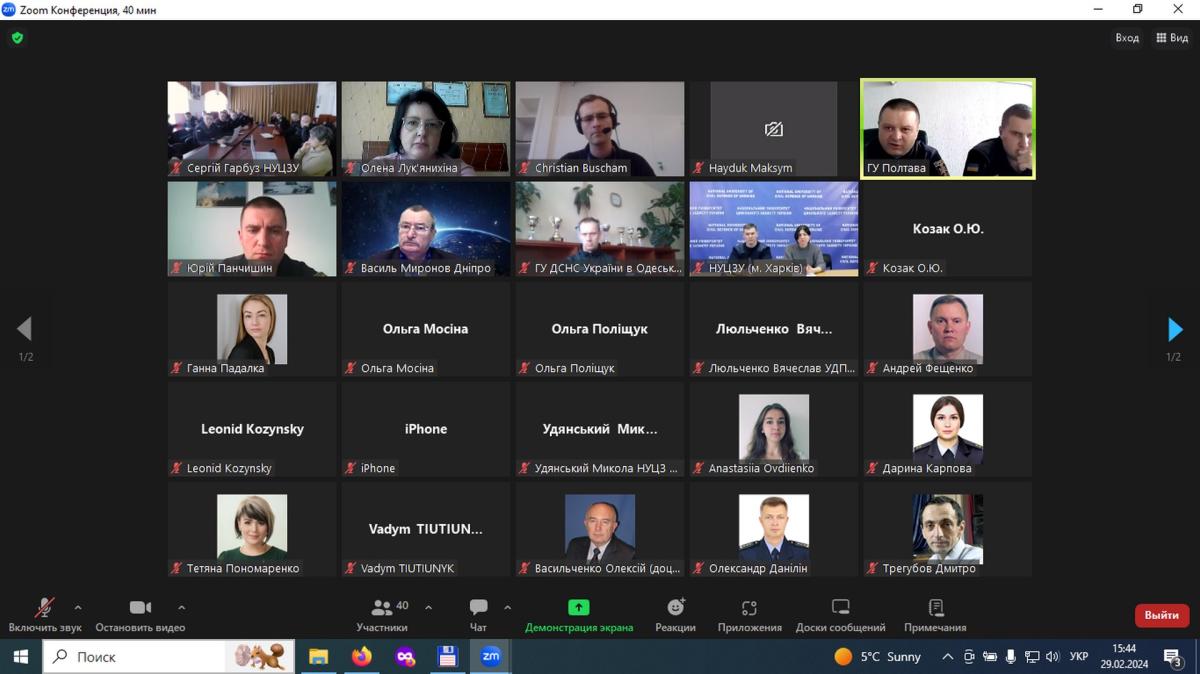Select Christian Buscham video tile
Viewport: 1200px width, 674px height.
click(600, 129)
